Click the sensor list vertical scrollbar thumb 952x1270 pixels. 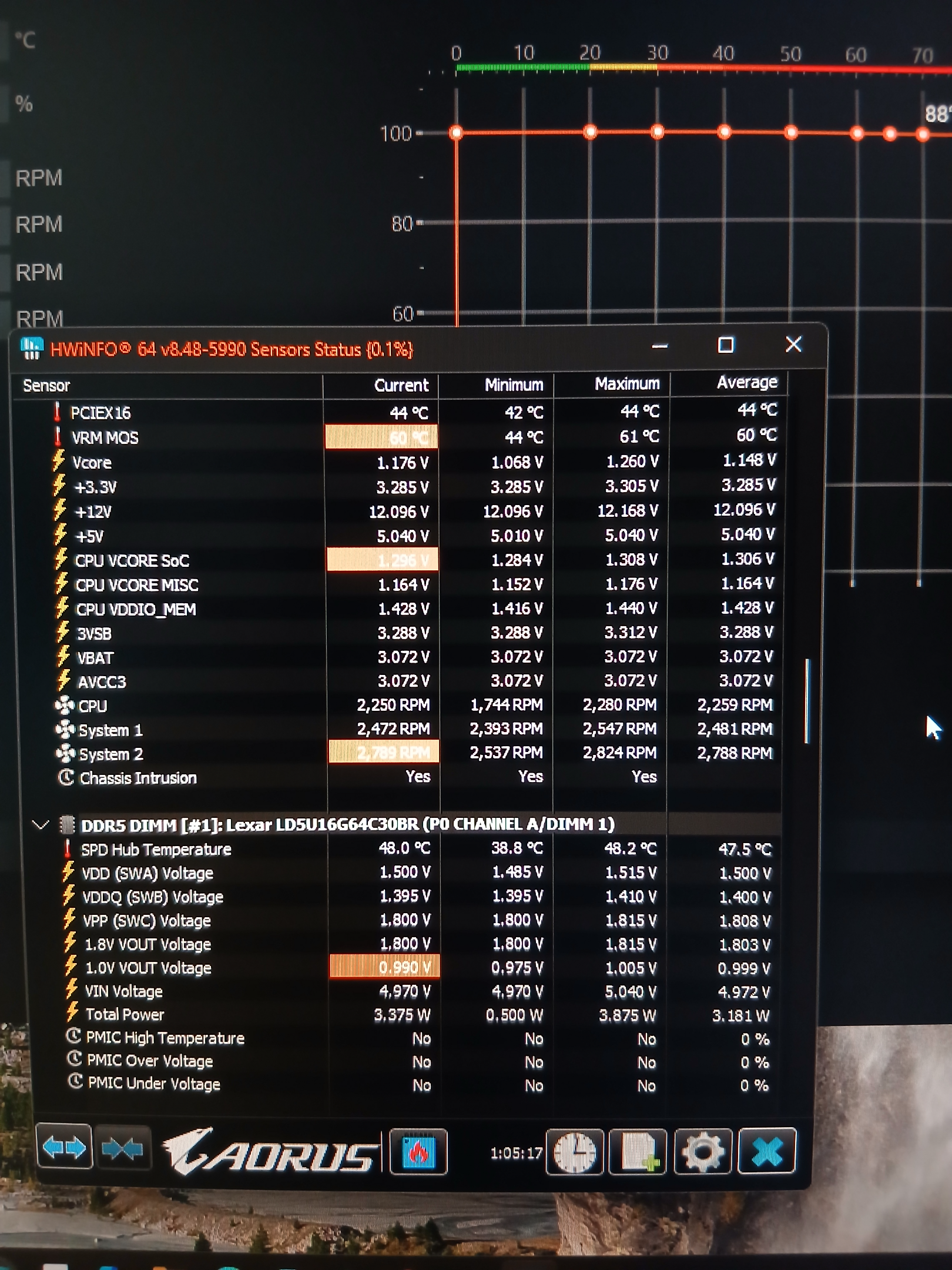pyautogui.click(x=807, y=700)
